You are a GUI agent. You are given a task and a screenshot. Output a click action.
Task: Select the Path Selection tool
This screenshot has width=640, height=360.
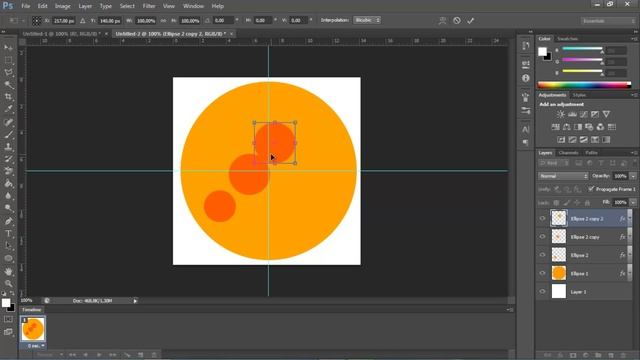pyautogui.click(x=8, y=246)
